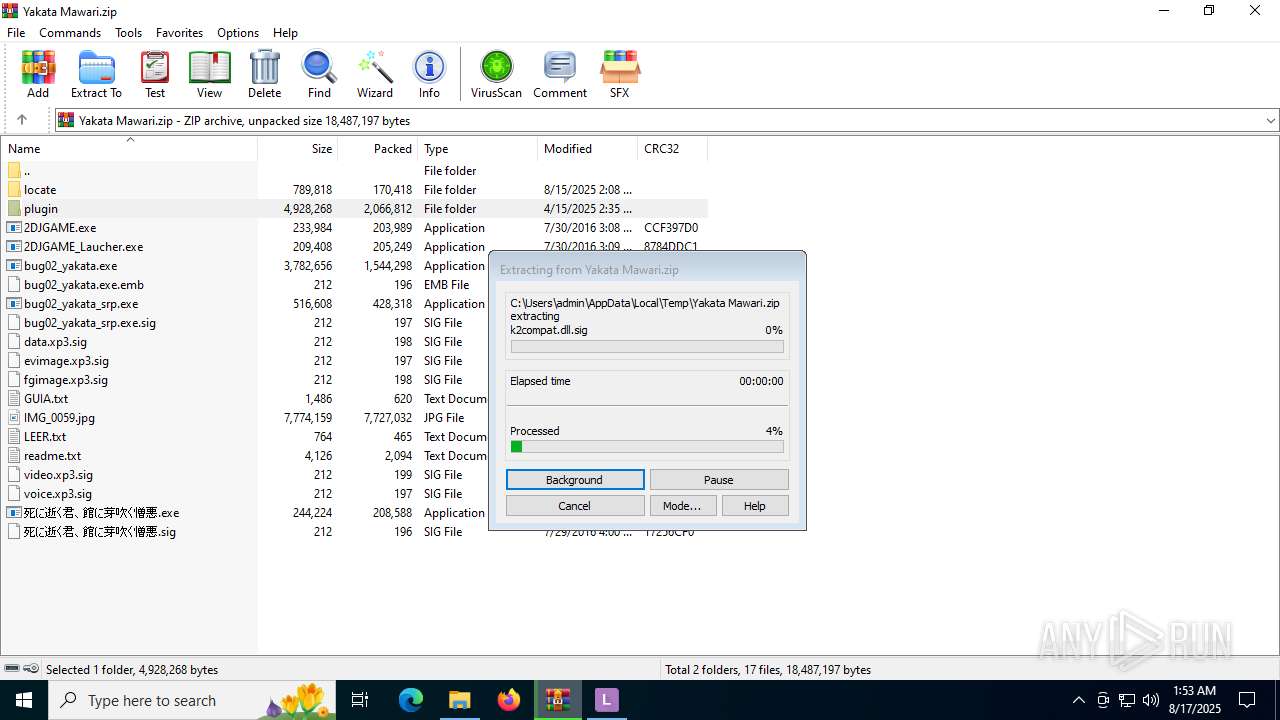Click the Test archive icon
The height and width of the screenshot is (720, 1280).
(155, 75)
